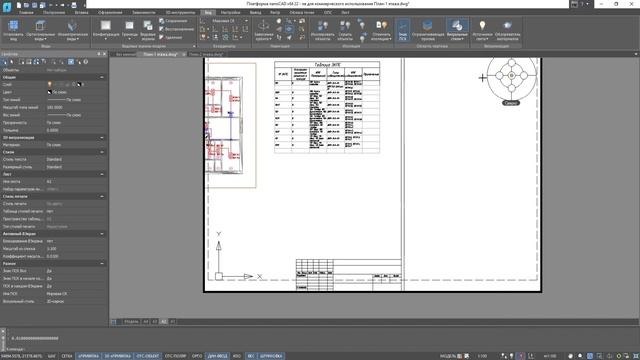Image resolution: width=640 pixels, height=360 pixels.
Task: Switch to the '3D-инструменты' ribbon tab
Action: tap(180, 13)
